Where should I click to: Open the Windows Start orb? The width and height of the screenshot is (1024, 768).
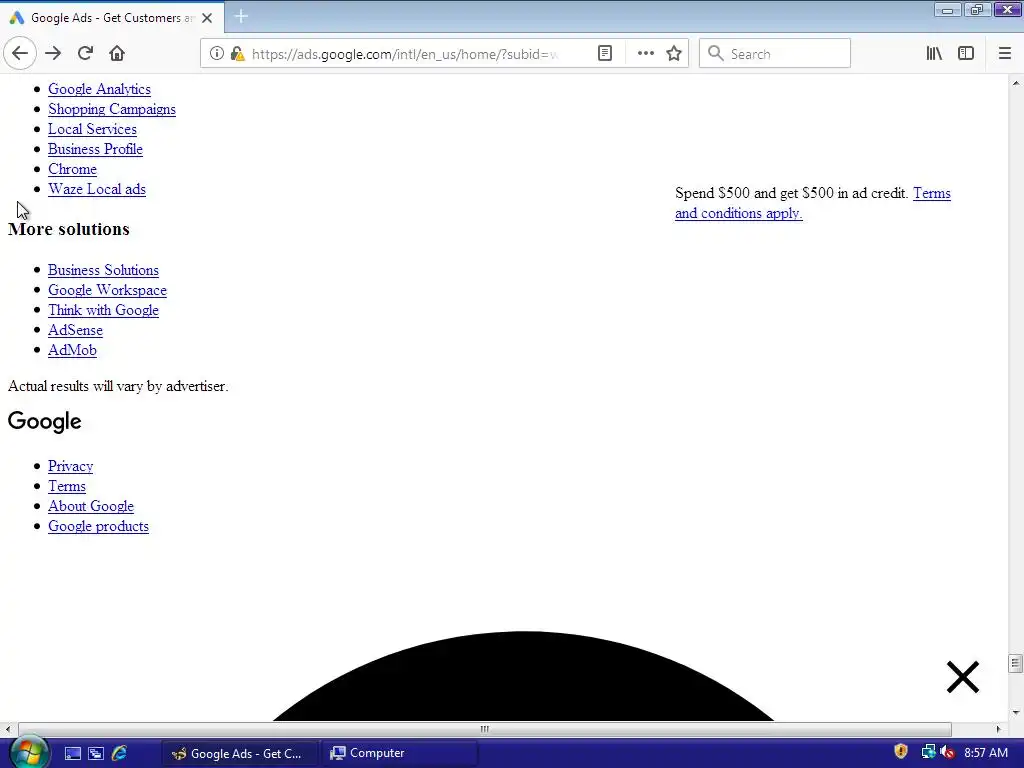[29, 752]
